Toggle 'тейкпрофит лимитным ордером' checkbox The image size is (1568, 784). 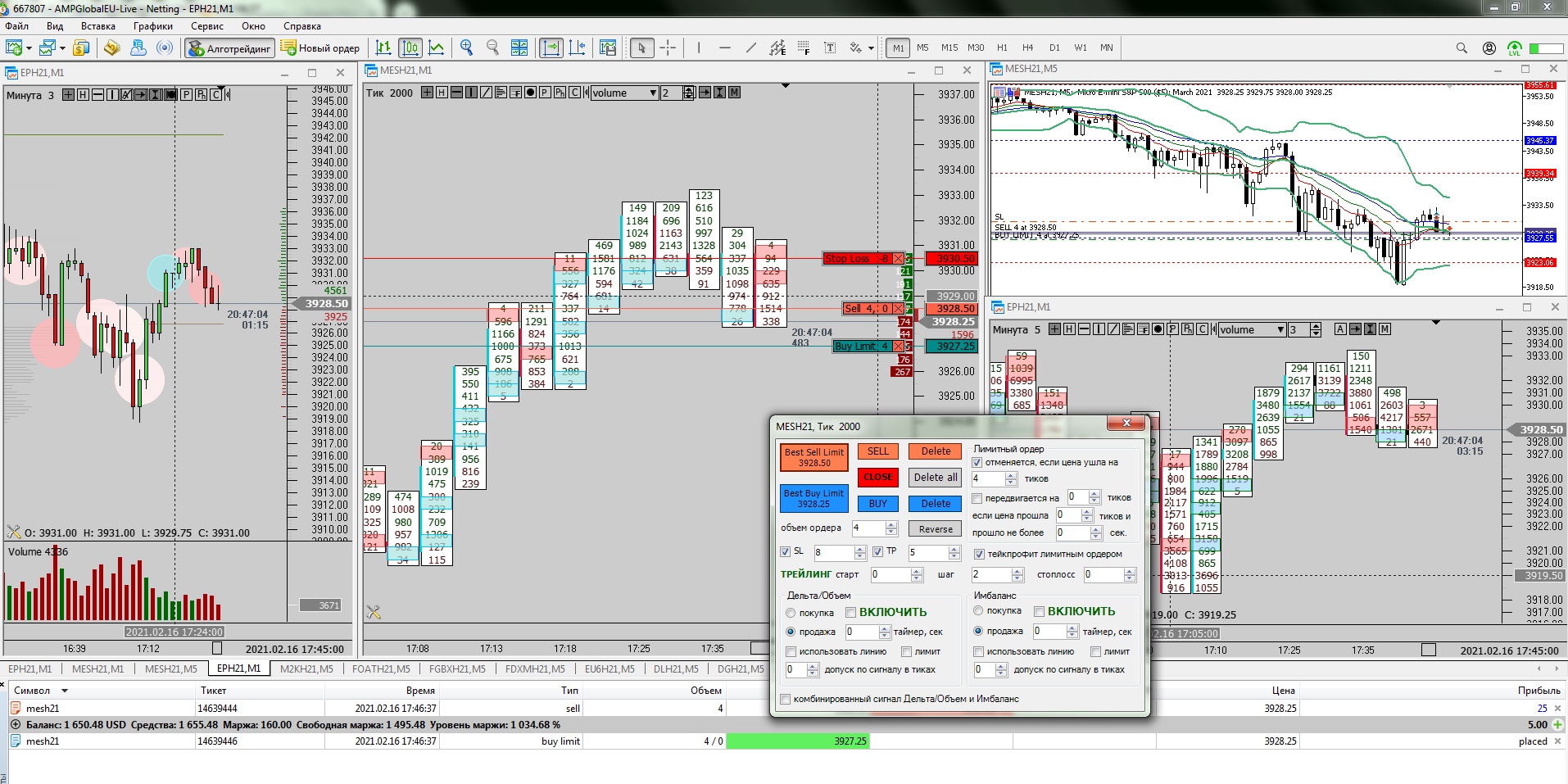point(979,554)
